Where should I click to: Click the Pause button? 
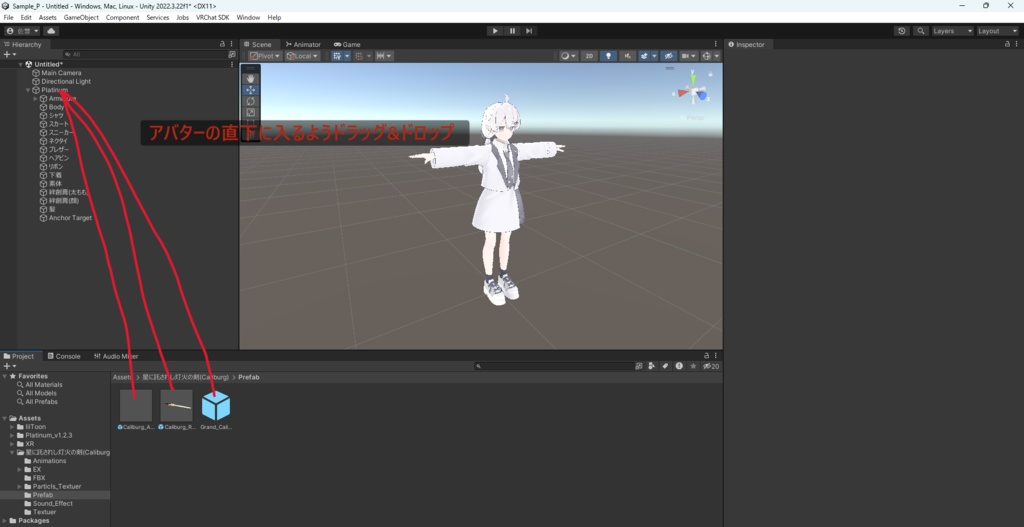(512, 31)
